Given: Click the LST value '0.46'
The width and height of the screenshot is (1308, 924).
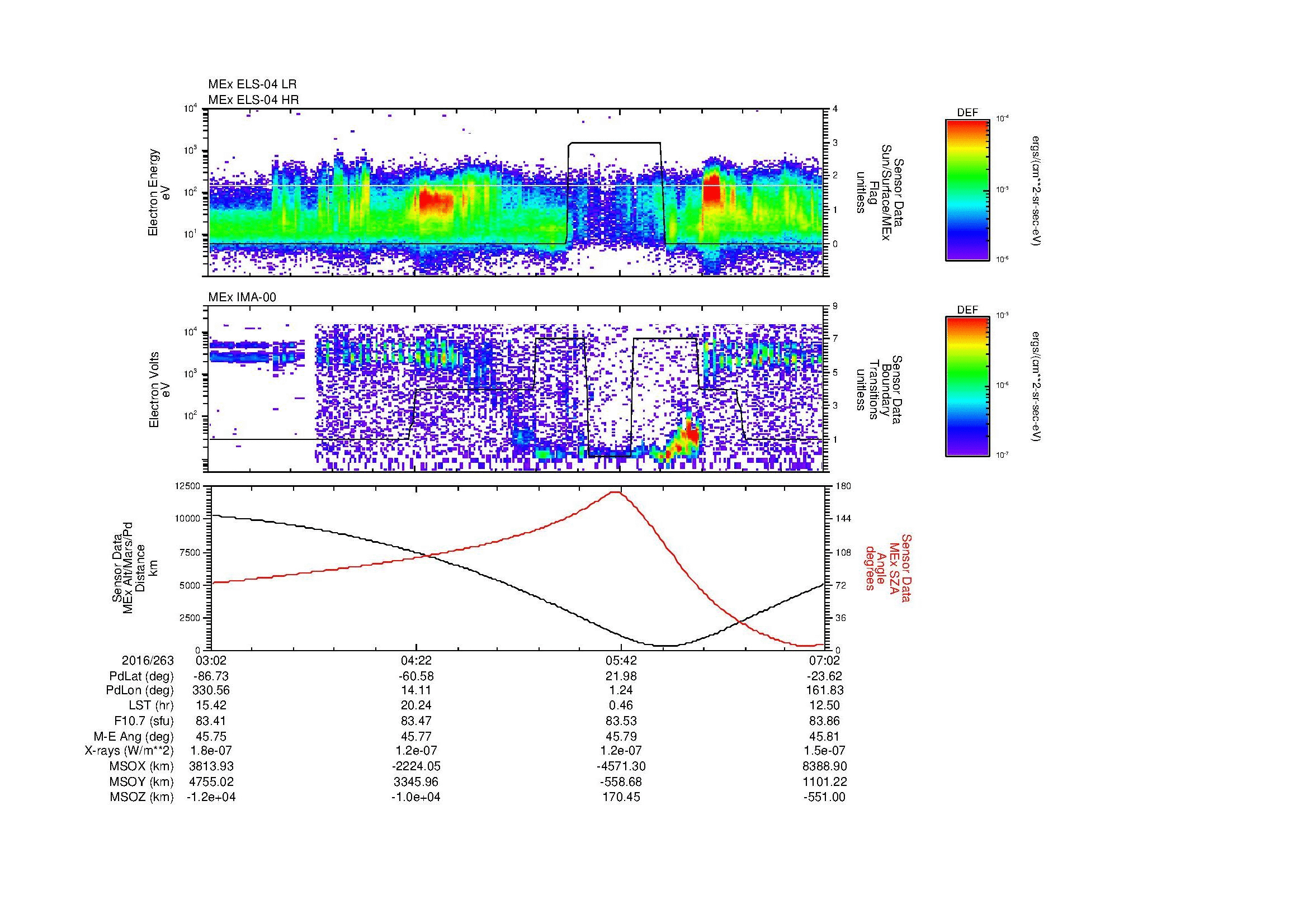Looking at the screenshot, I should click(621, 706).
